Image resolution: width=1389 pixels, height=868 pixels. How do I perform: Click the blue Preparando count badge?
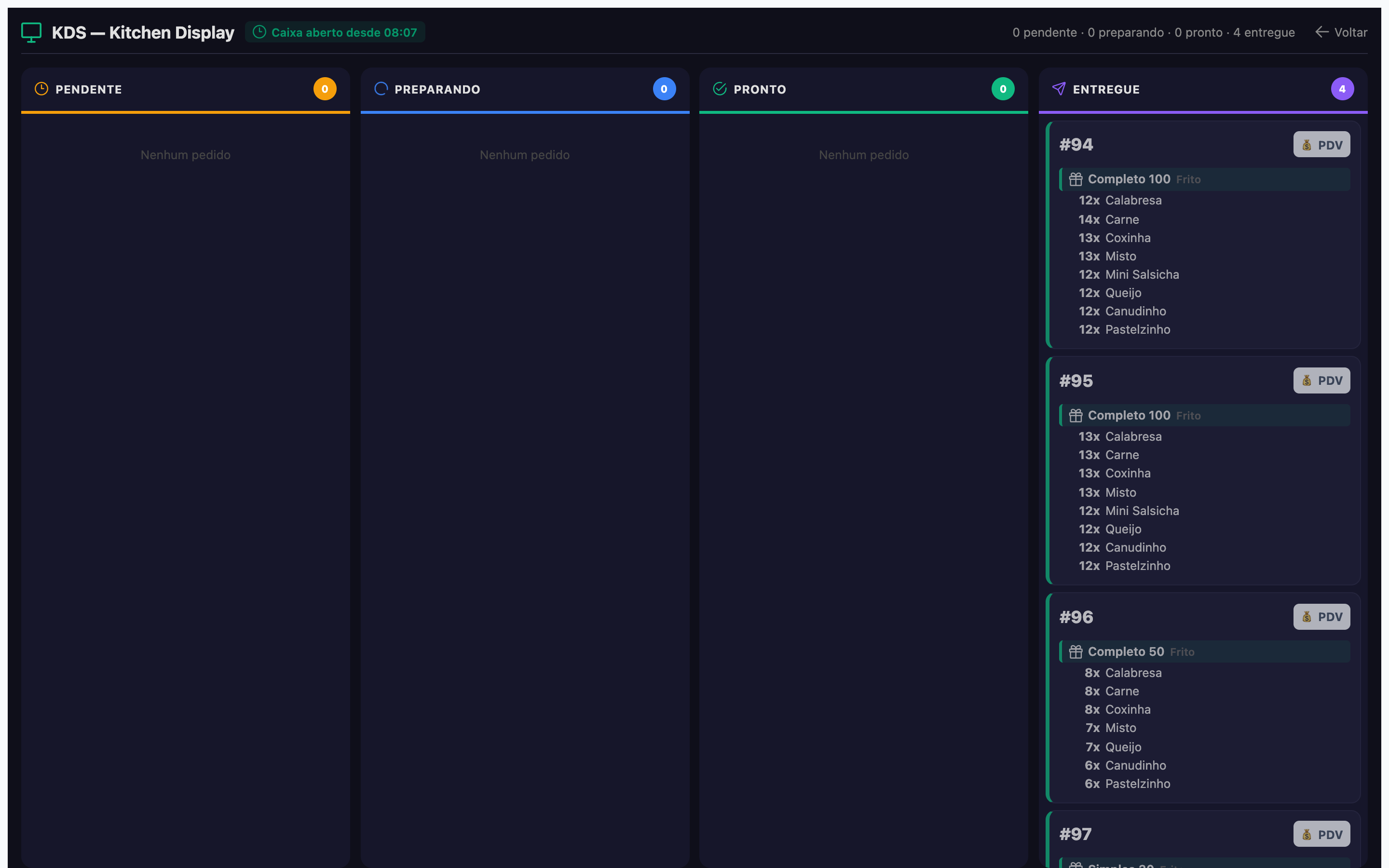[664, 89]
